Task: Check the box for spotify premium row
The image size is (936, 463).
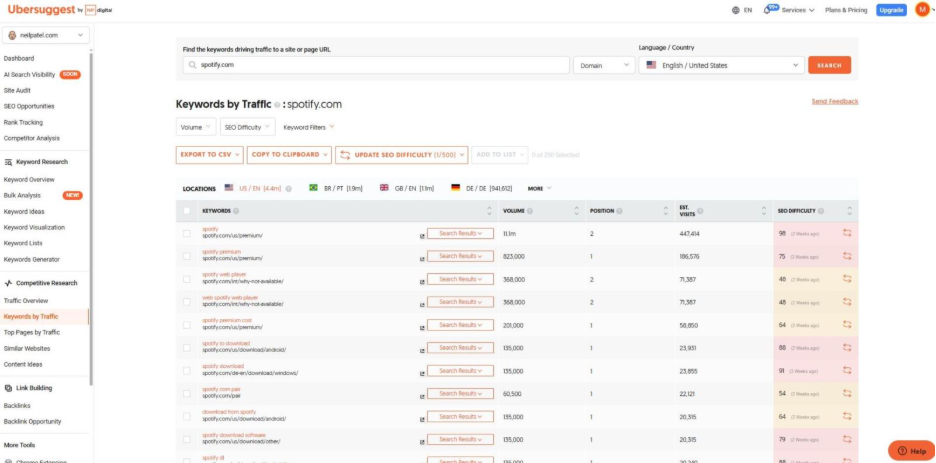Action: tap(187, 256)
